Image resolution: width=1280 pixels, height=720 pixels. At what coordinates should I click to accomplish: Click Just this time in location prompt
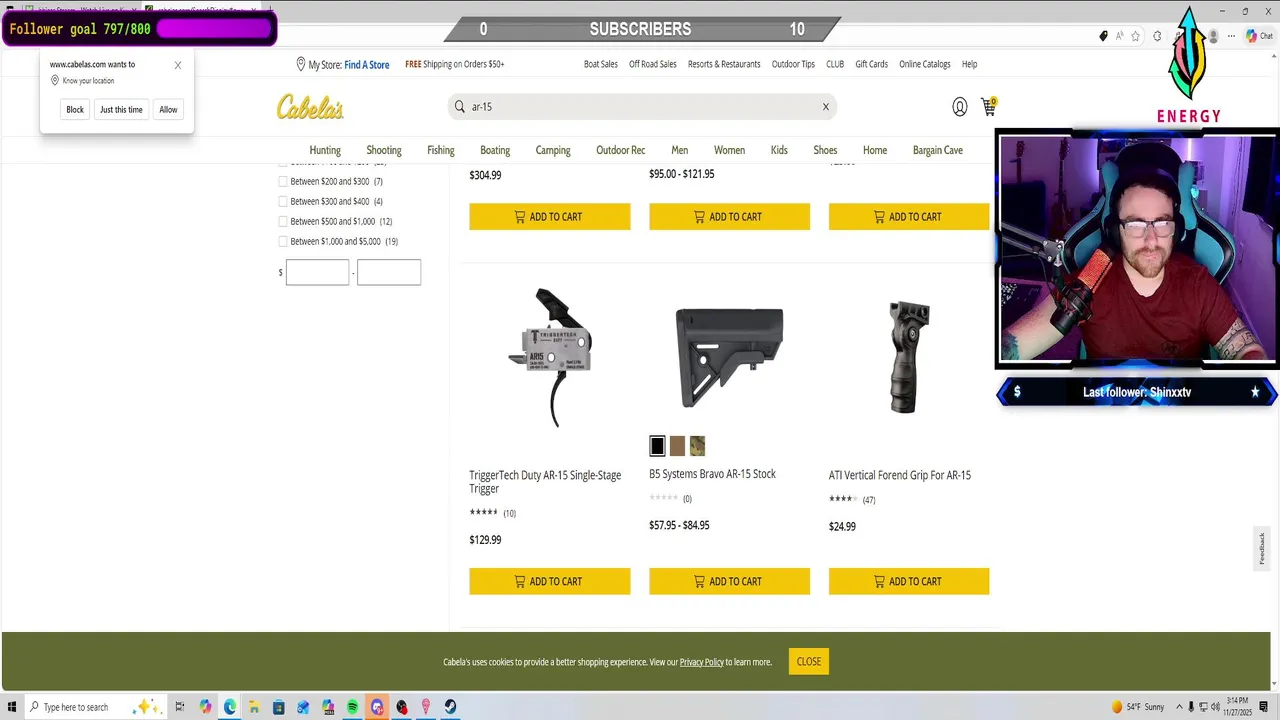121,110
